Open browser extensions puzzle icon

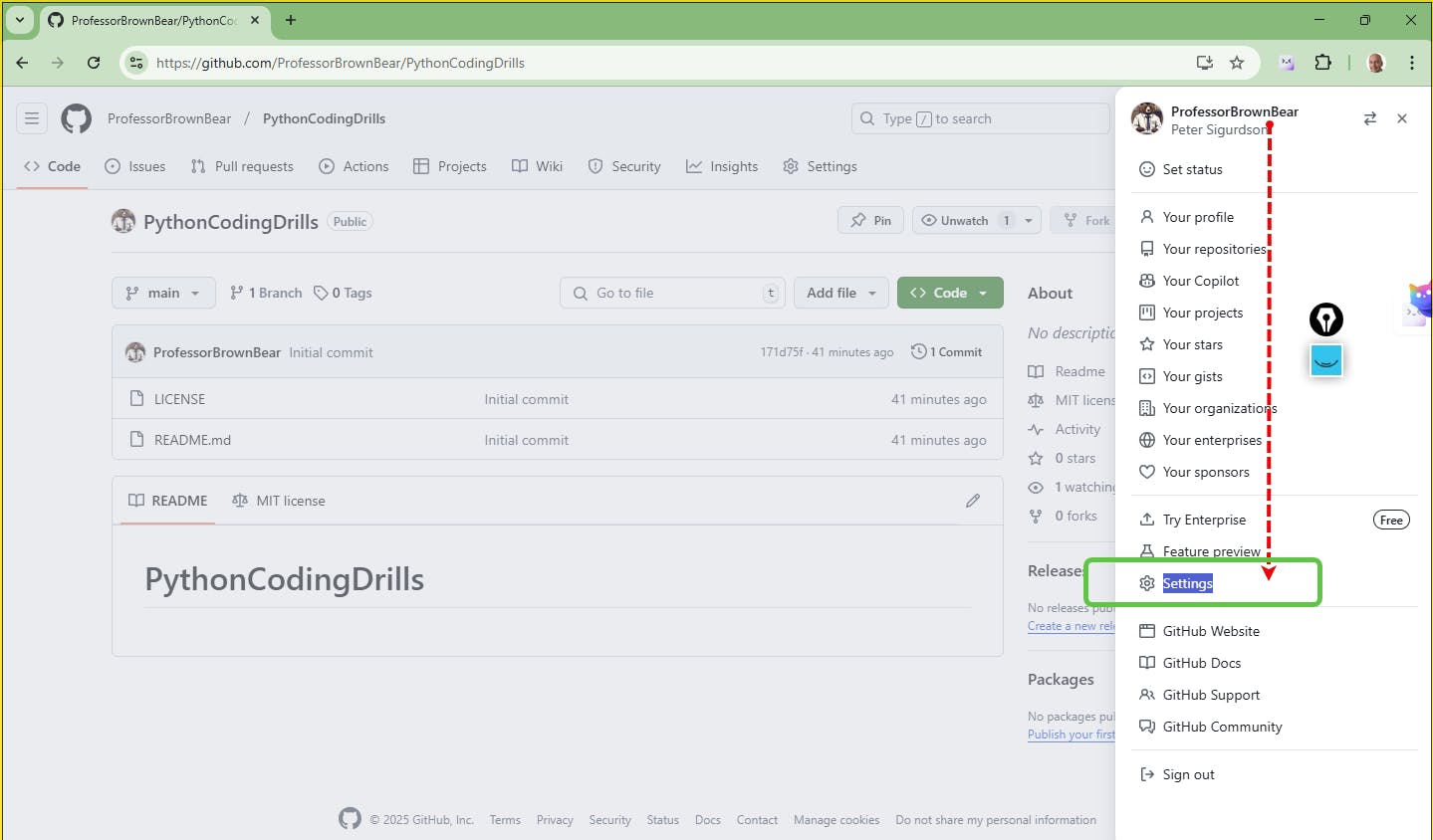click(1322, 63)
